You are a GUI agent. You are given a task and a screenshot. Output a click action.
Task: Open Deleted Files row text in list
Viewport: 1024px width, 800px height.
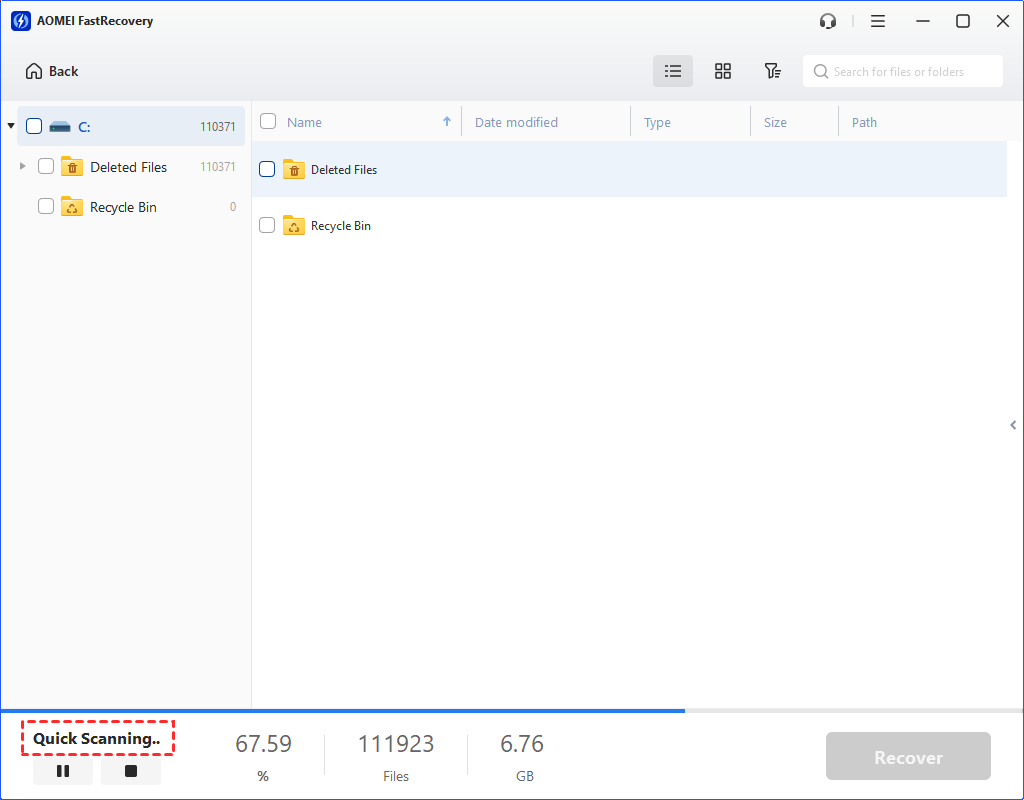coord(344,170)
